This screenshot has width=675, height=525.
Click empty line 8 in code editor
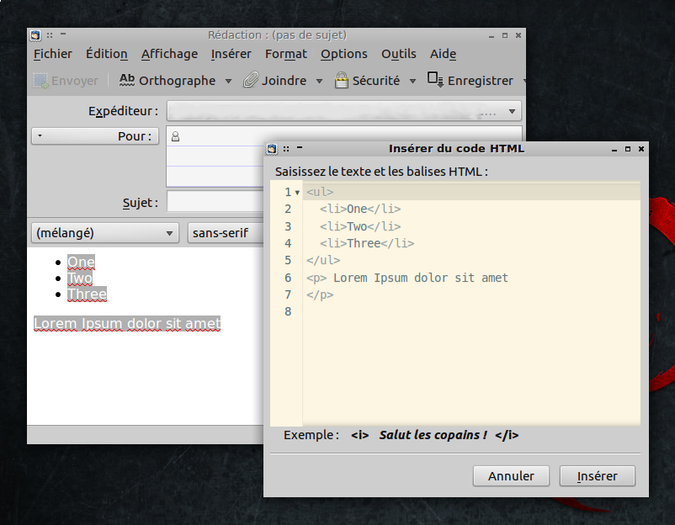point(471,312)
